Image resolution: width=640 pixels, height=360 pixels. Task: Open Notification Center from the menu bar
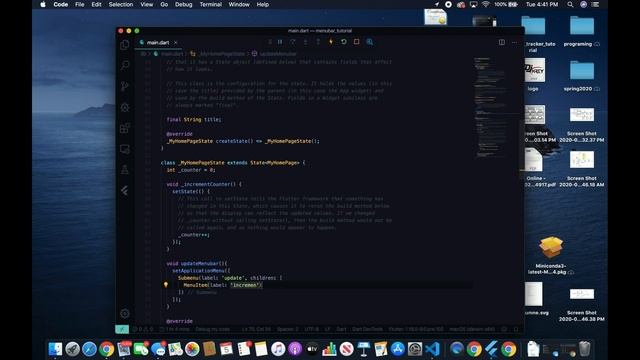(x=596, y=4)
